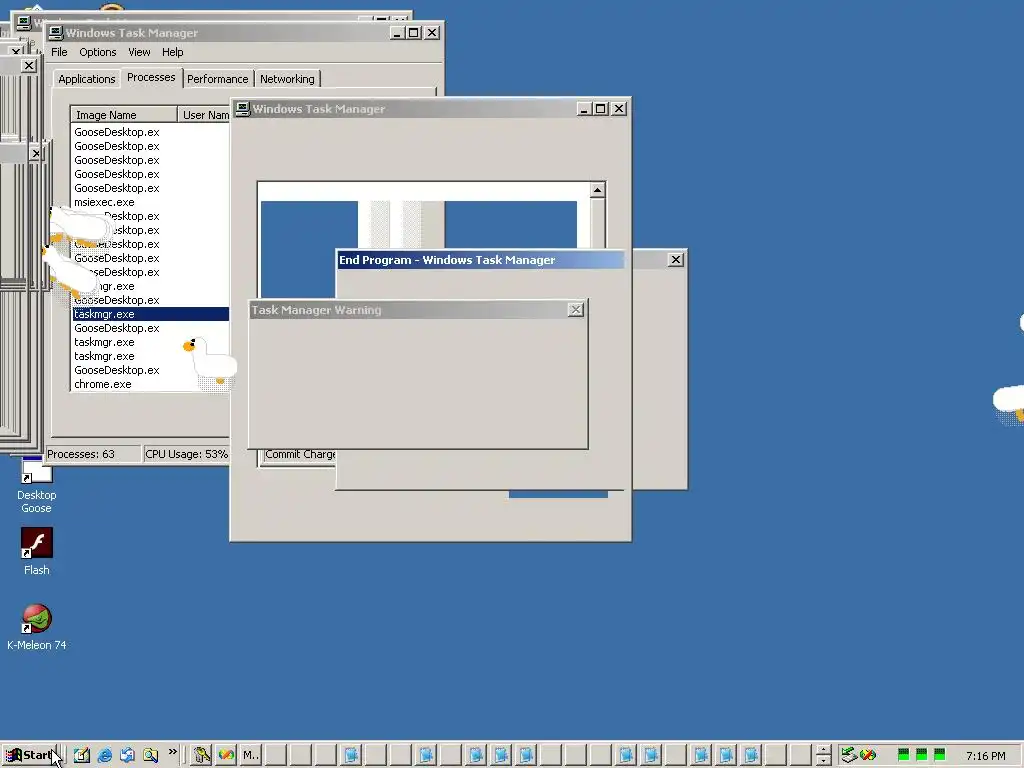1024x768 pixels.
Task: Click the Start button on the taskbar
Action: (31, 755)
